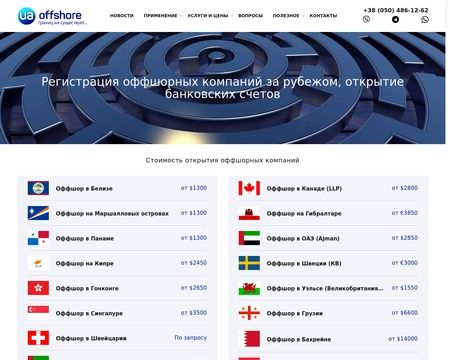
Task: Expand the Применение dropdown arrow
Action: [x=181, y=16]
